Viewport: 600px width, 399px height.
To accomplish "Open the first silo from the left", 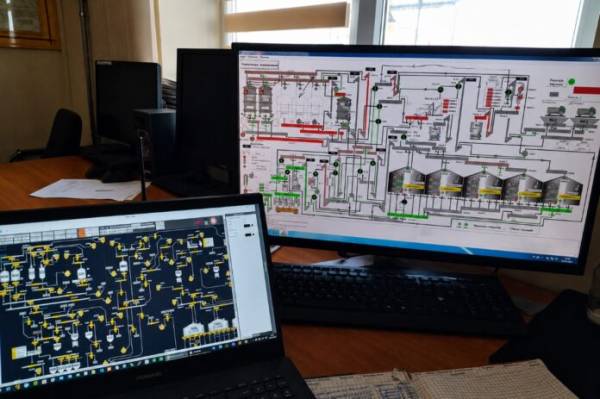I will point(406,181).
